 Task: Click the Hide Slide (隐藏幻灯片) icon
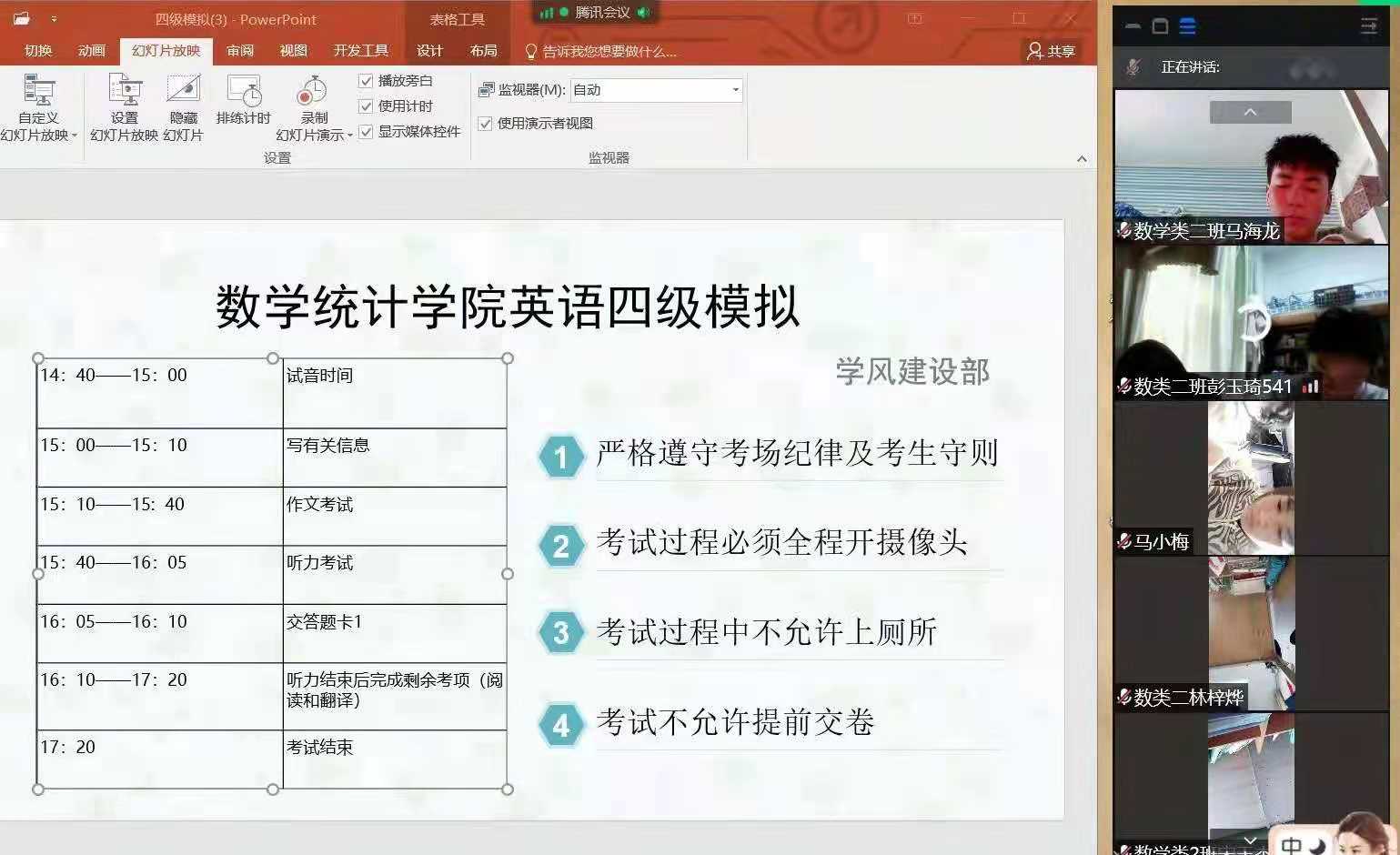[x=183, y=92]
